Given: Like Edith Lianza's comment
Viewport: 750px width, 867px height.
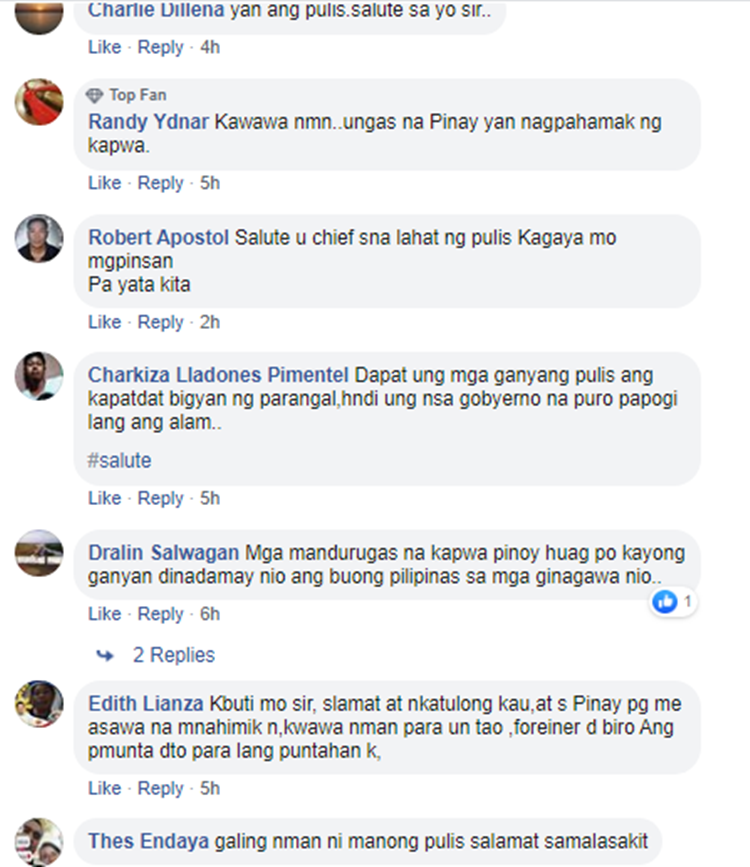Looking at the screenshot, I should (105, 788).
